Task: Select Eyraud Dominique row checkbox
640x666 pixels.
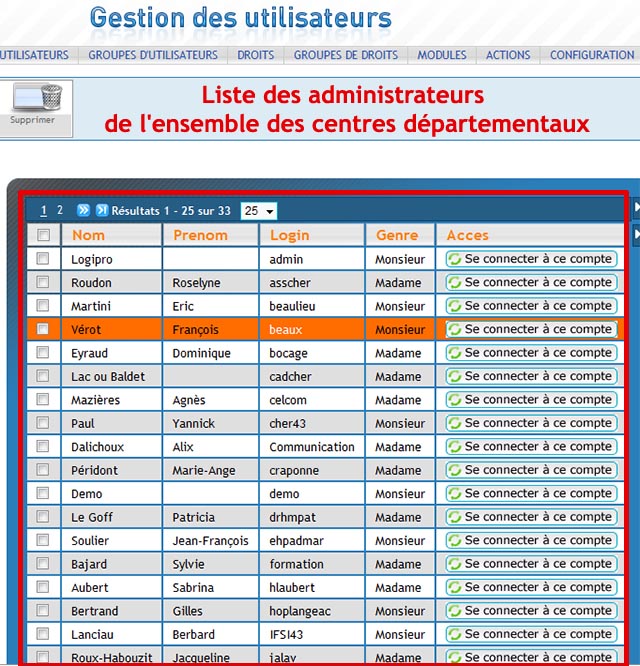Action: click(42, 352)
